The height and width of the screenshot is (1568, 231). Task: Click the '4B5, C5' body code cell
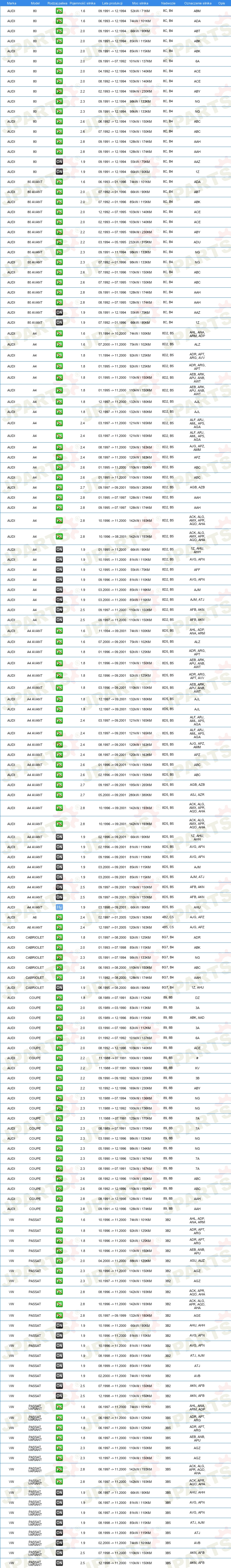[168, 928]
